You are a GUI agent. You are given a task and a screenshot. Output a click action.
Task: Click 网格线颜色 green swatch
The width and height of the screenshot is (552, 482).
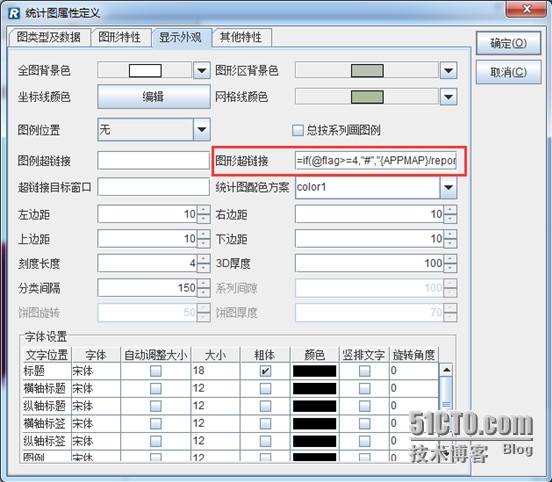pyautogui.click(x=368, y=97)
